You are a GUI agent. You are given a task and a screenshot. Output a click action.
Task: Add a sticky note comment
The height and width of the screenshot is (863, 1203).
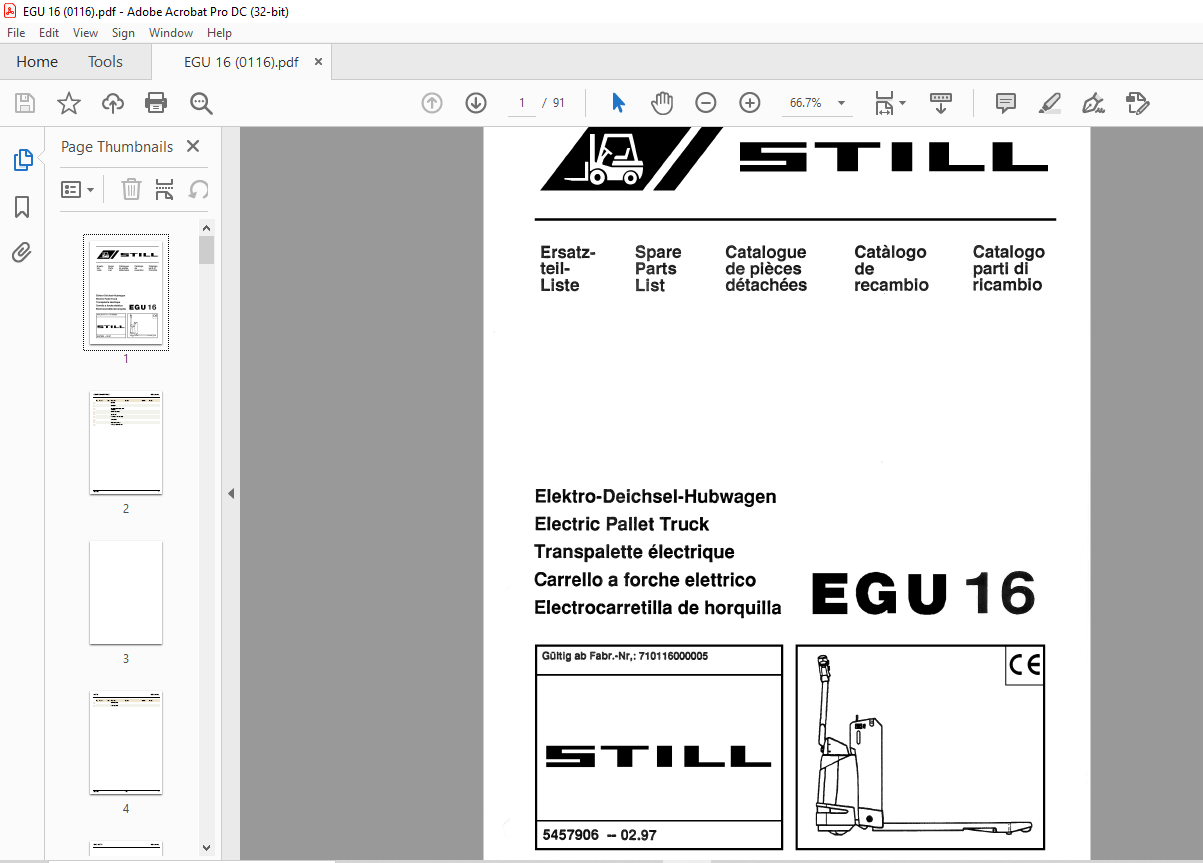point(1006,103)
